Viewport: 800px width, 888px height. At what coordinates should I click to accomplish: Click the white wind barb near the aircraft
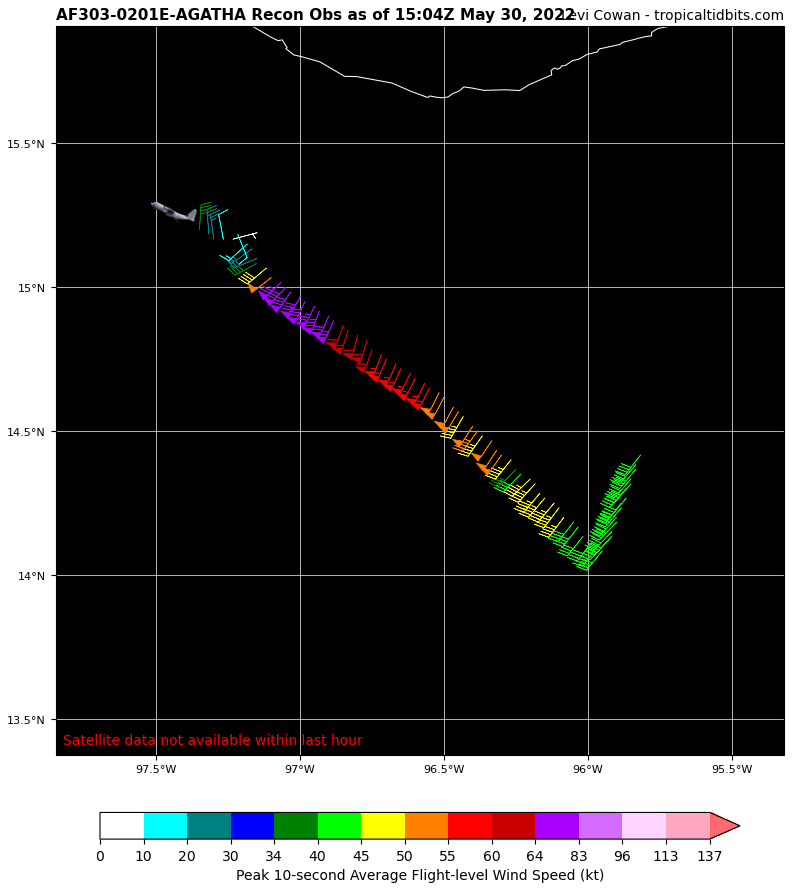(x=245, y=235)
